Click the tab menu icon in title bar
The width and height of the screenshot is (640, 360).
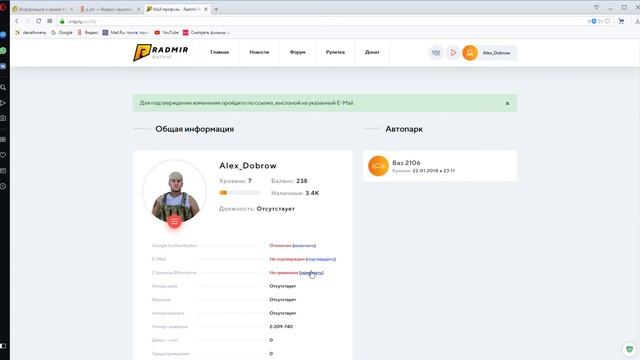click(596, 7)
